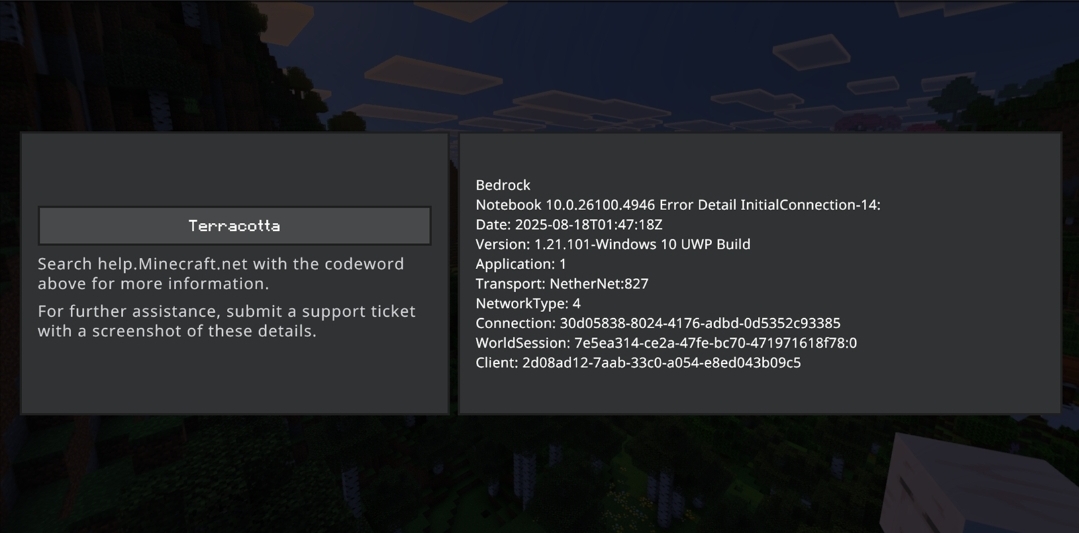Click the Client ID line
The image size is (1079, 533).
(x=638, y=363)
